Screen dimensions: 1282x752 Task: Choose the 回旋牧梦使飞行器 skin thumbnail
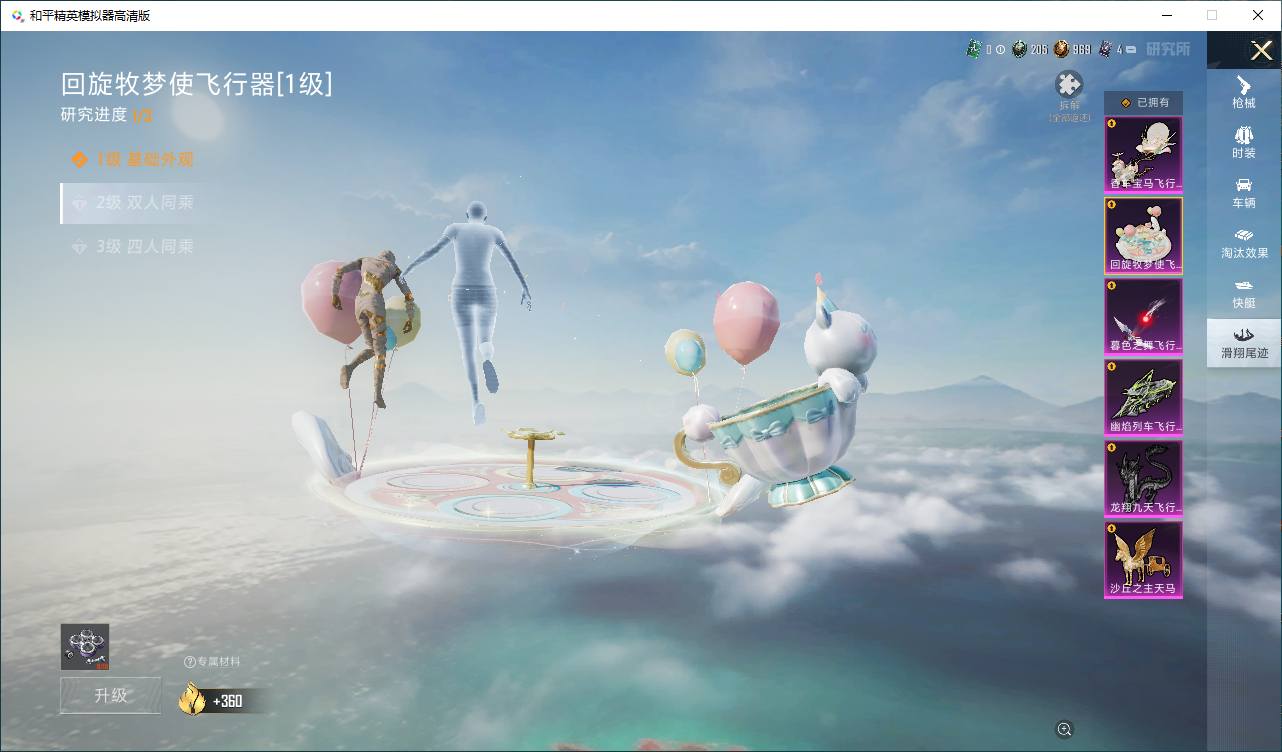[x=1143, y=235]
